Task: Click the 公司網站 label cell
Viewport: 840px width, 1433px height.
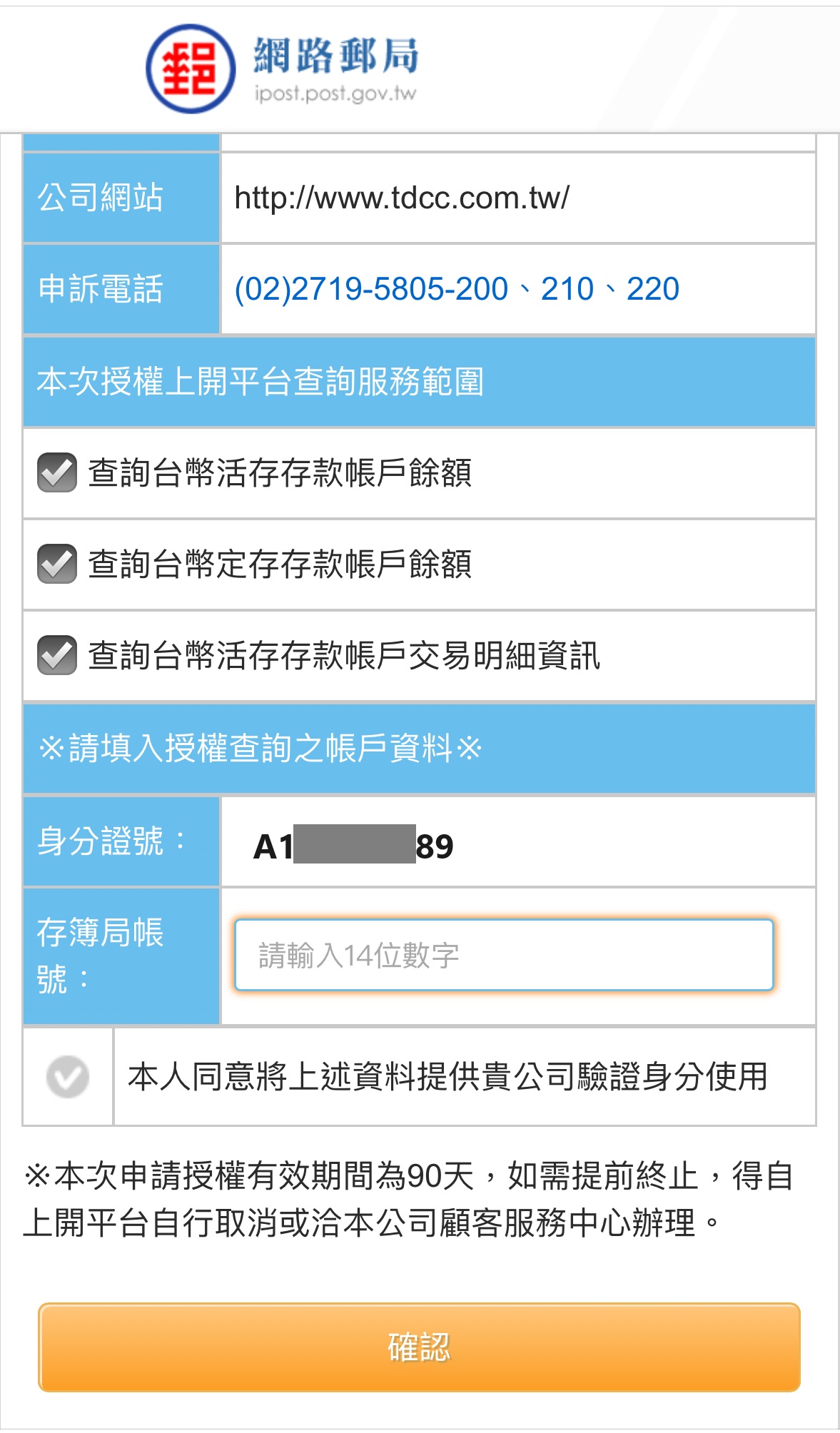Action: click(x=121, y=198)
